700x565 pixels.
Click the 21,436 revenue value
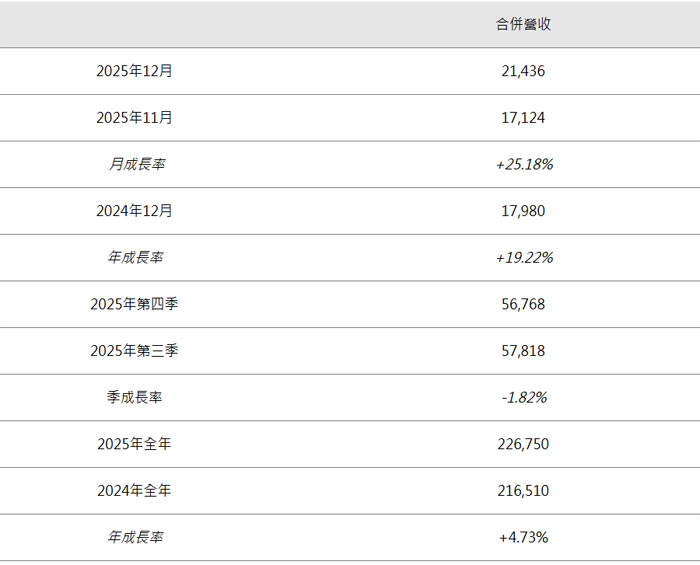tap(523, 71)
